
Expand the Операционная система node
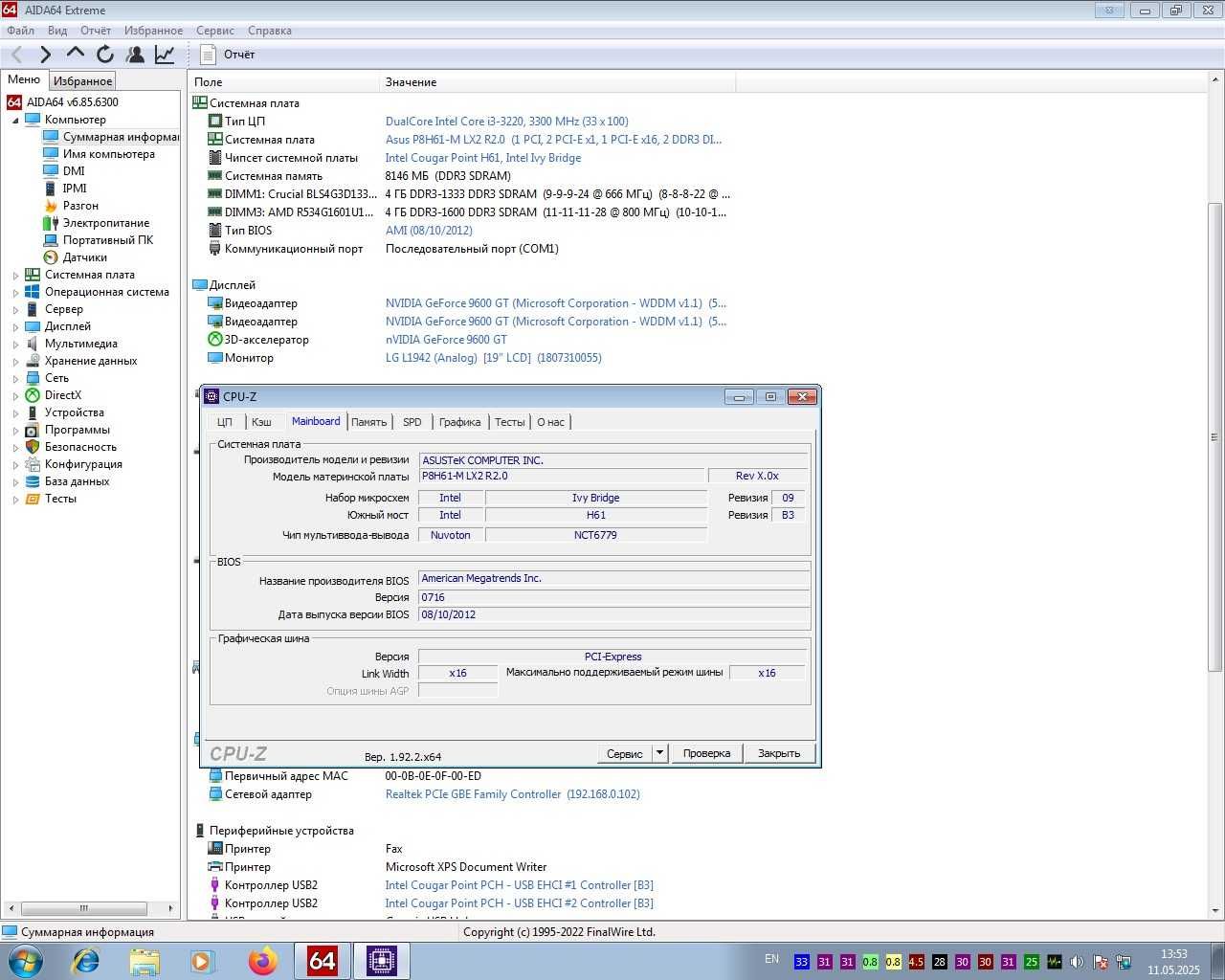[15, 292]
